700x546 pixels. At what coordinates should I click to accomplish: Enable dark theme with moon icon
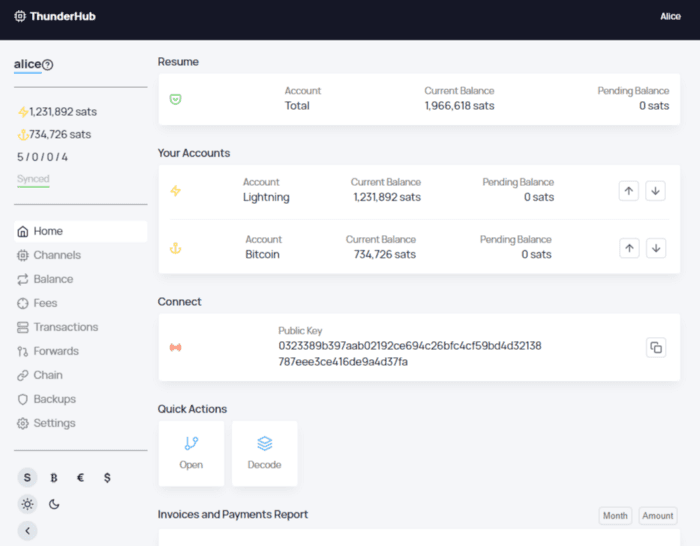click(54, 504)
